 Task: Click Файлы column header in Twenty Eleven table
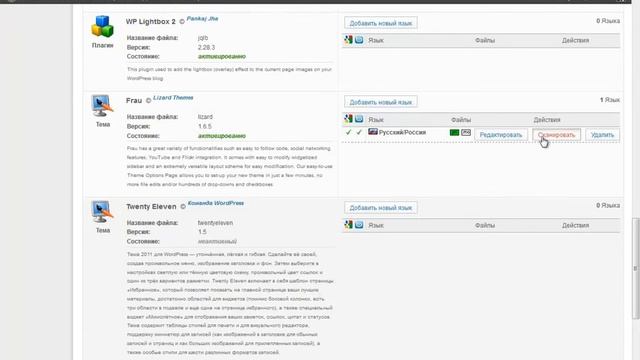click(x=485, y=225)
